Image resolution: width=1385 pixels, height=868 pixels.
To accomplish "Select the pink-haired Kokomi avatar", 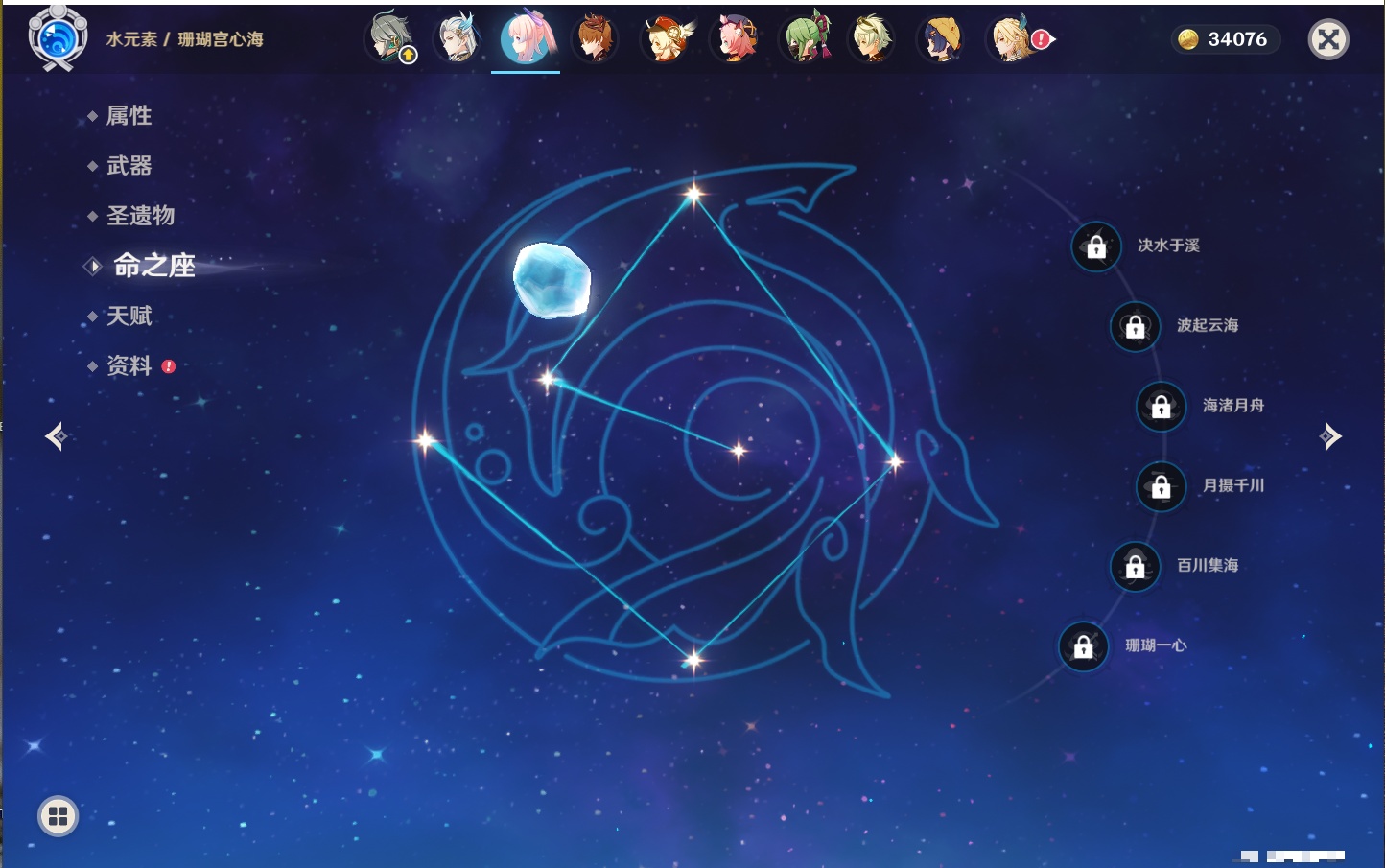I will [x=526, y=38].
